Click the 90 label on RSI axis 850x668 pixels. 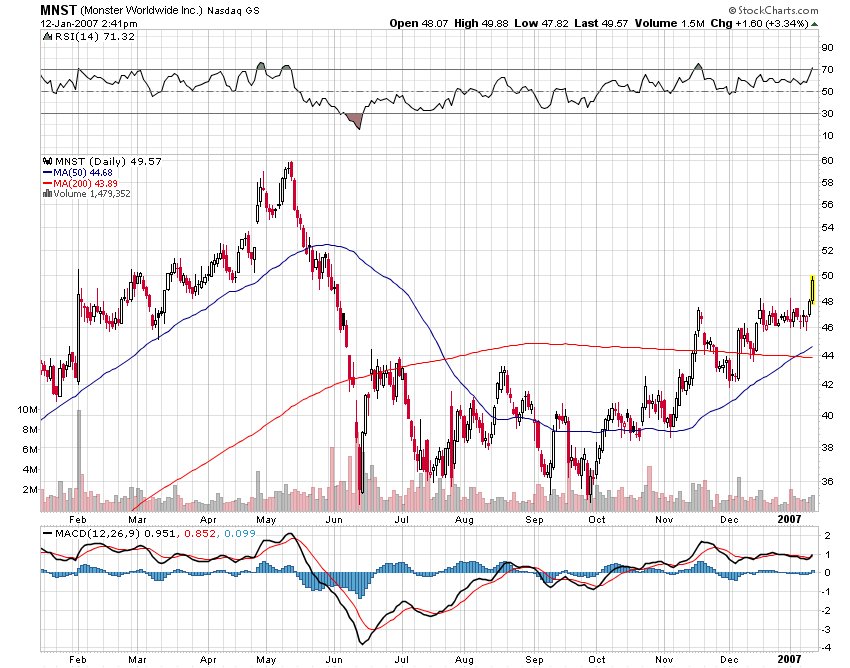pyautogui.click(x=827, y=48)
